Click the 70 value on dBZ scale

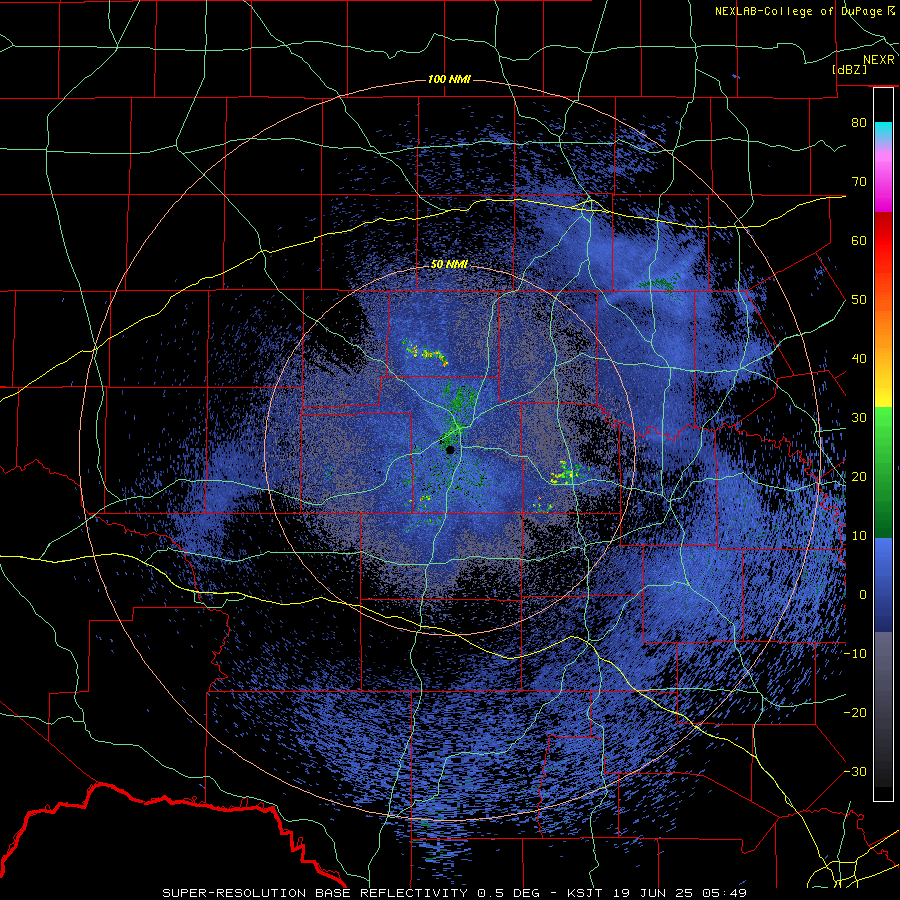coord(859,182)
